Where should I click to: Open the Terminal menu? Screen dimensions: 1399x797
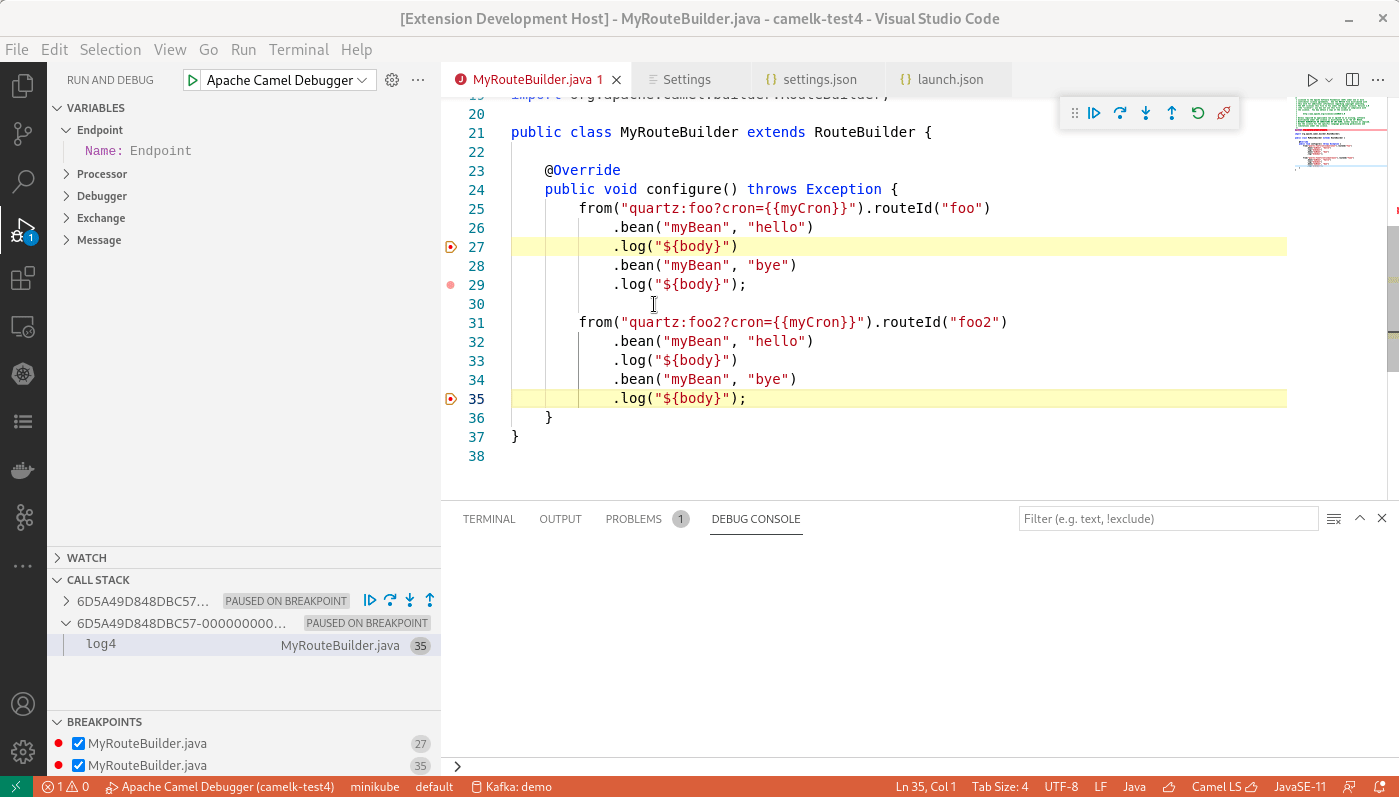coord(298,49)
